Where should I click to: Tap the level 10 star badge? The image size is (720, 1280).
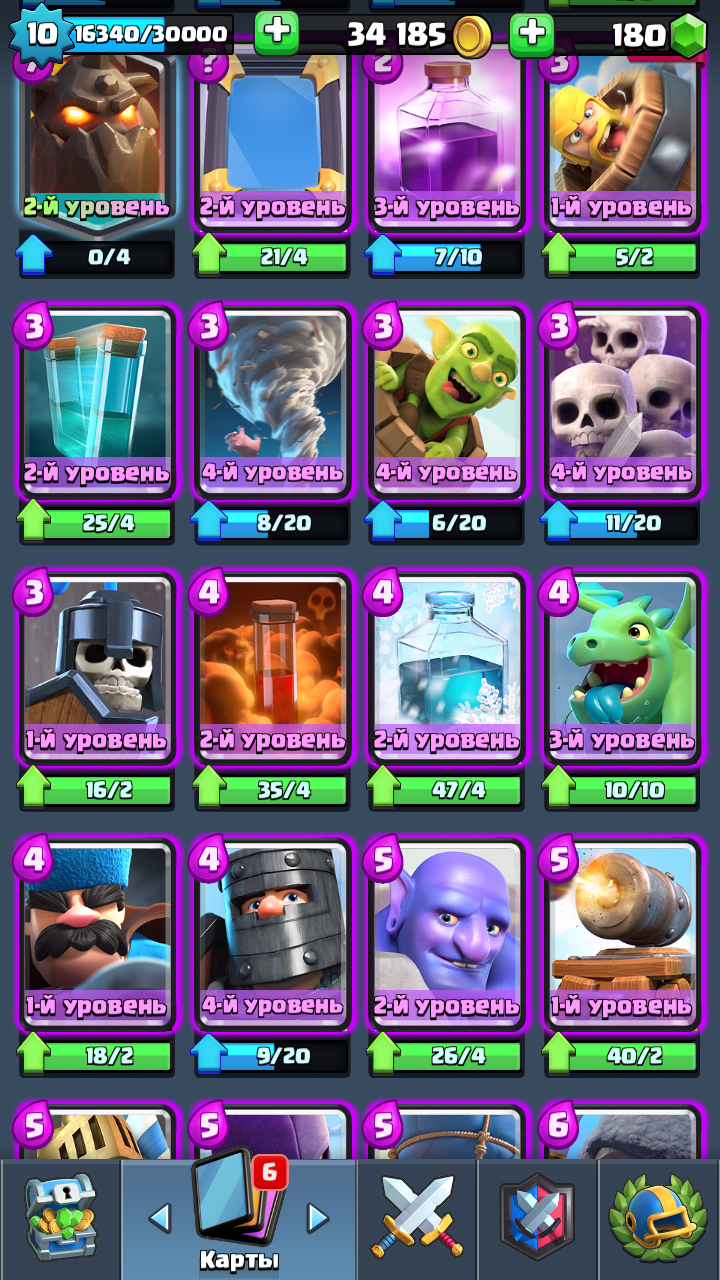(41, 33)
